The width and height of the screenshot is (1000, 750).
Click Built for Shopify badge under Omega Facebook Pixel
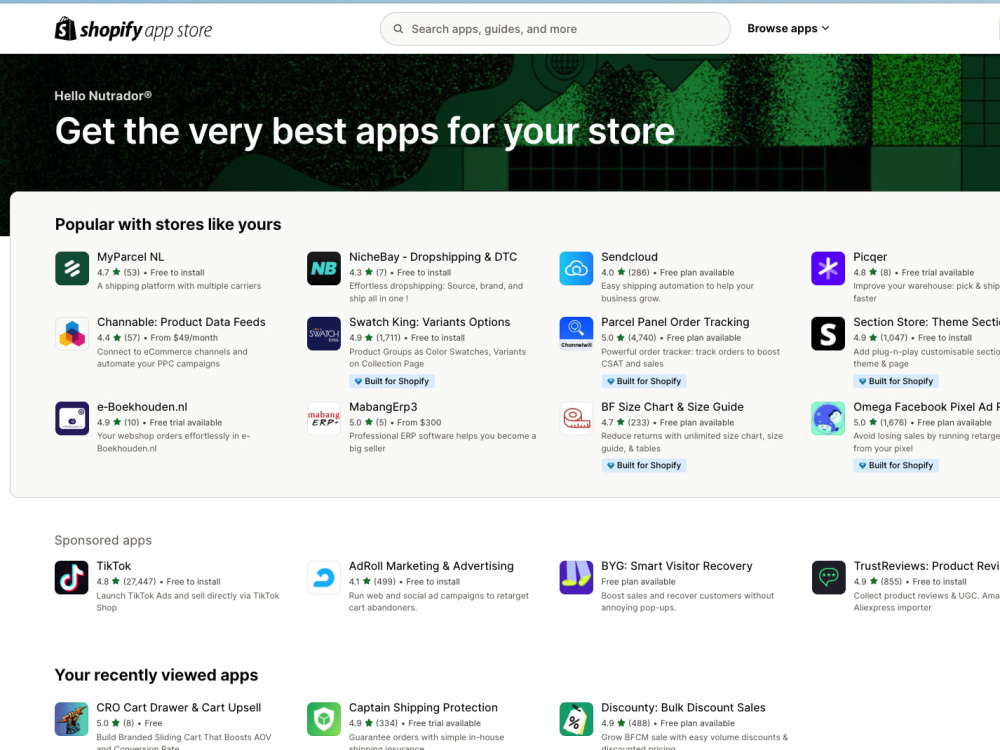tap(896, 466)
